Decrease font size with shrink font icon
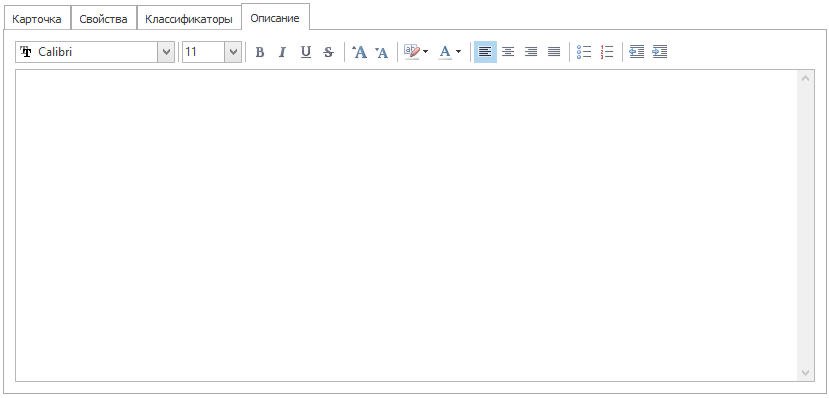The width and height of the screenshot is (829, 398). pyautogui.click(x=382, y=52)
